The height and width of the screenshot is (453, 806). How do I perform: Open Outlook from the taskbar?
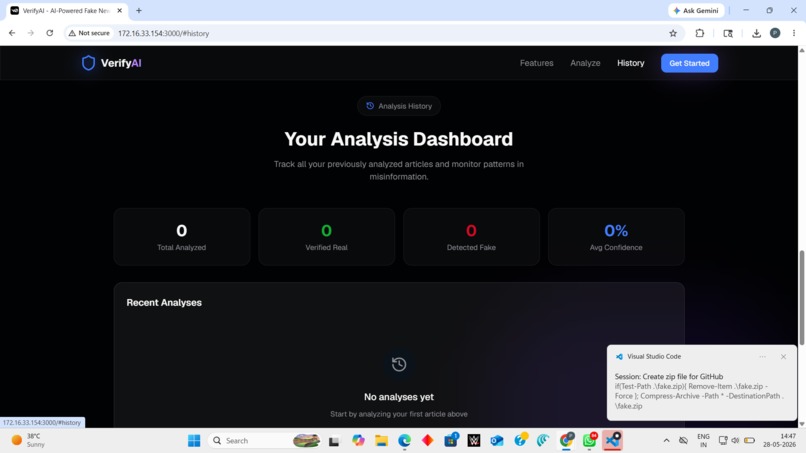(497, 441)
